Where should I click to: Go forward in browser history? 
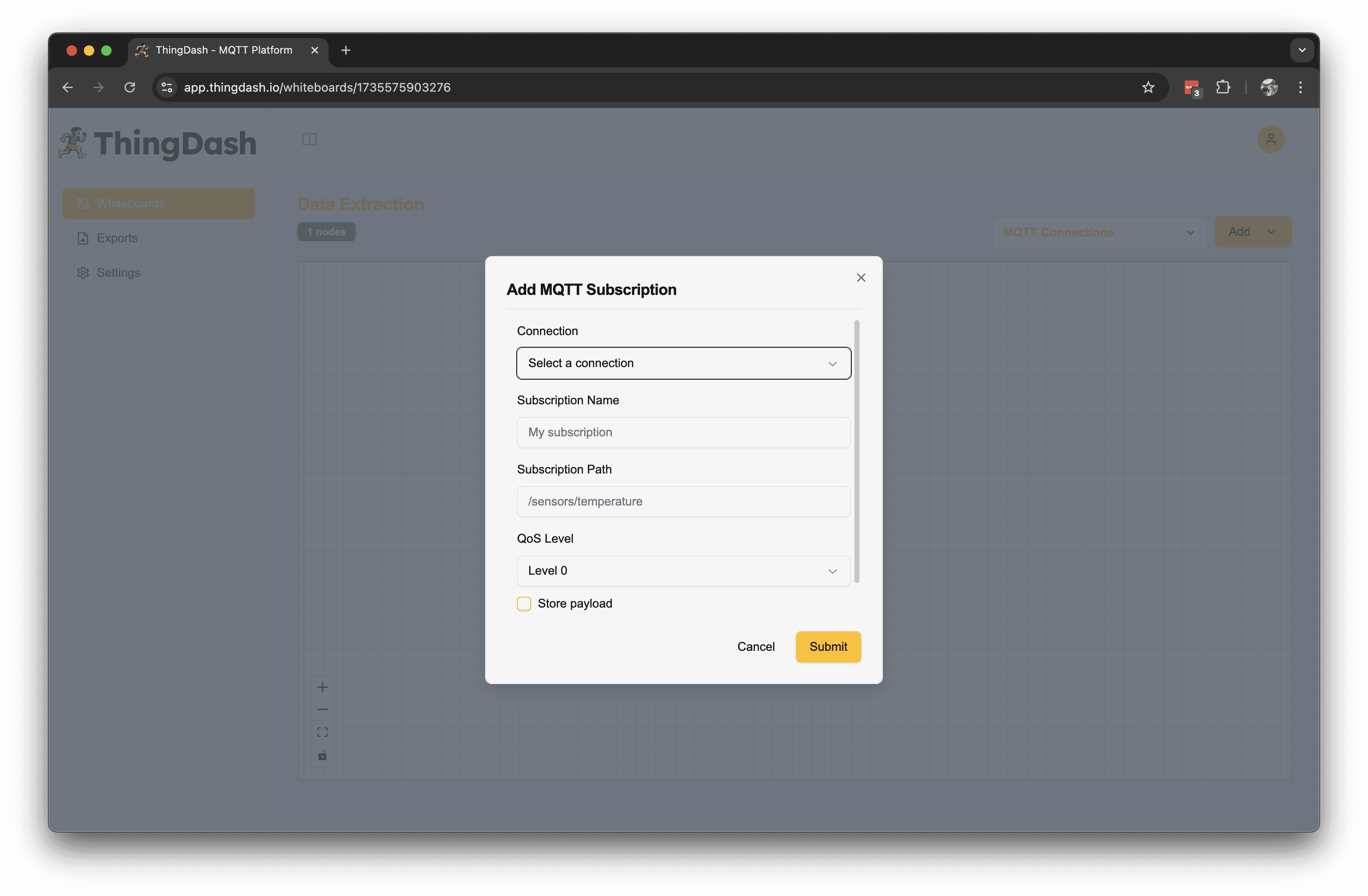[98, 87]
